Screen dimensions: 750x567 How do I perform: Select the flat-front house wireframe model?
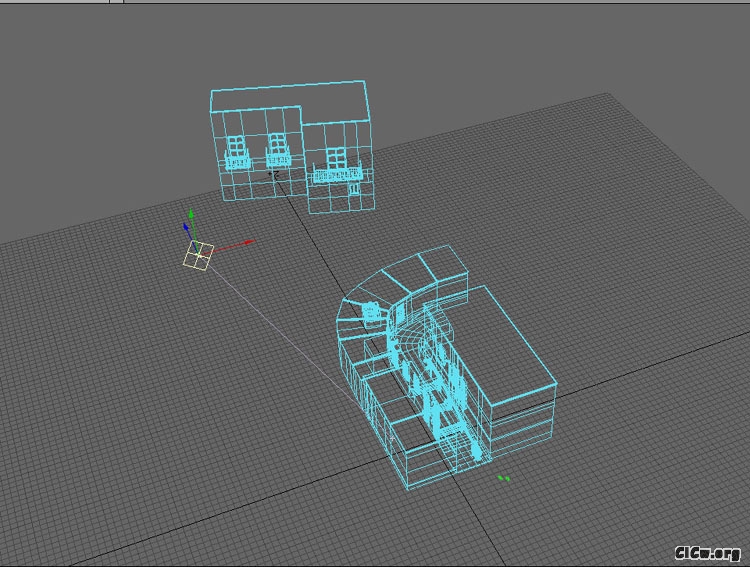[x=291, y=147]
